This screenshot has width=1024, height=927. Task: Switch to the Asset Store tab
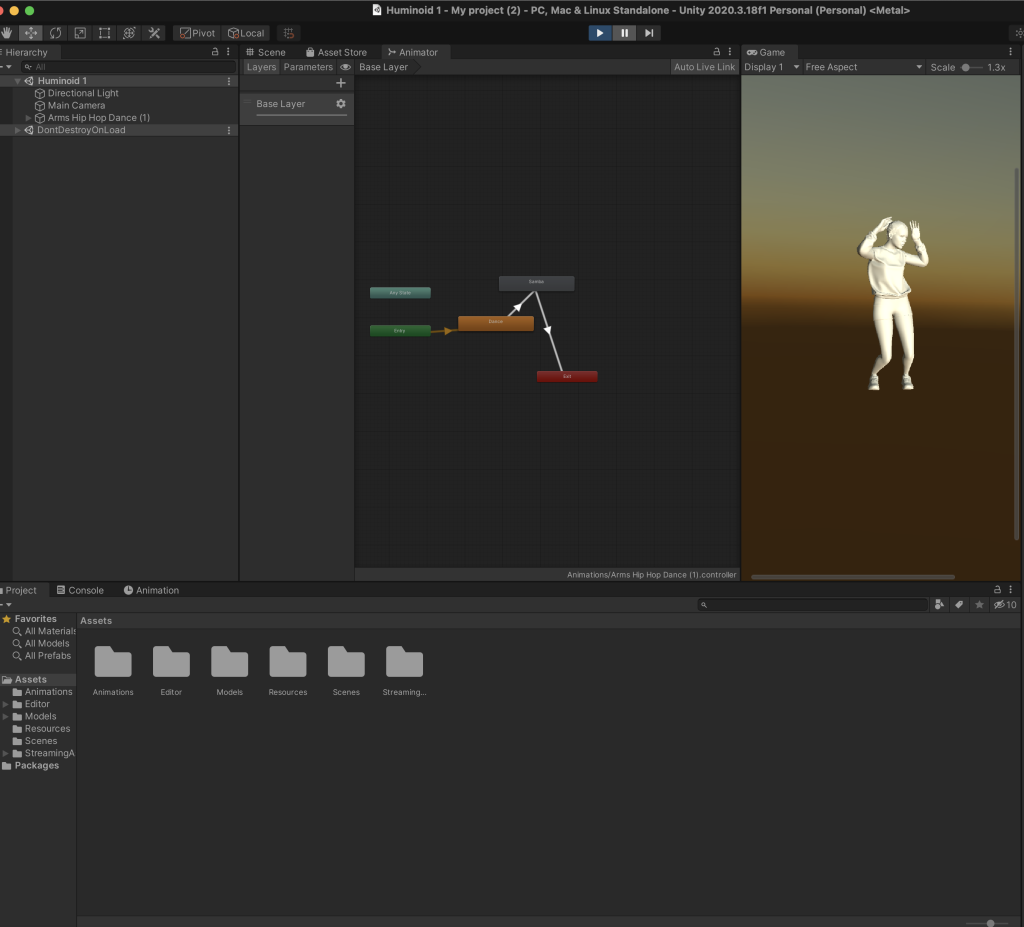(336, 52)
